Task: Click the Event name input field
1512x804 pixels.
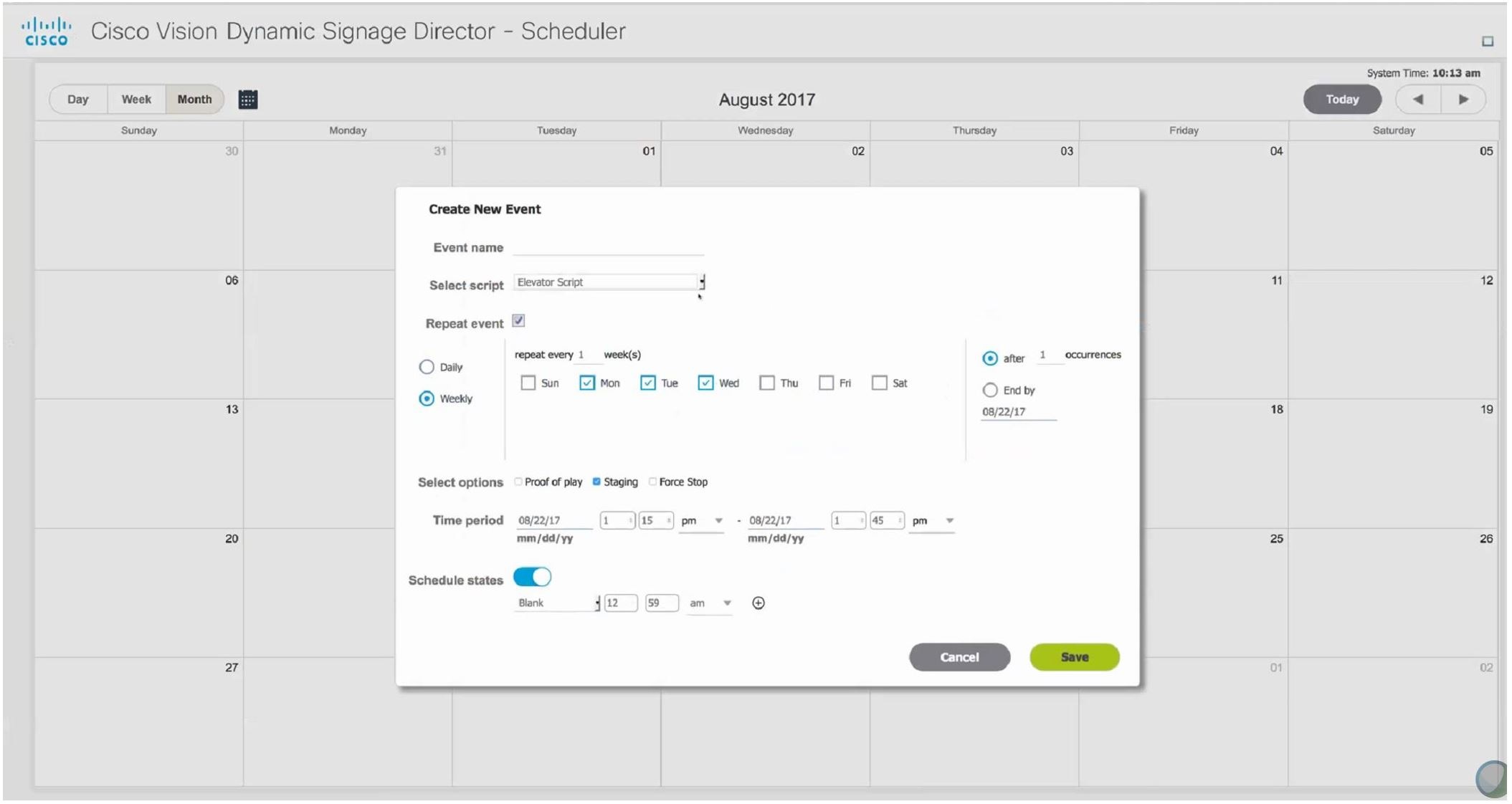Action: click(x=609, y=247)
